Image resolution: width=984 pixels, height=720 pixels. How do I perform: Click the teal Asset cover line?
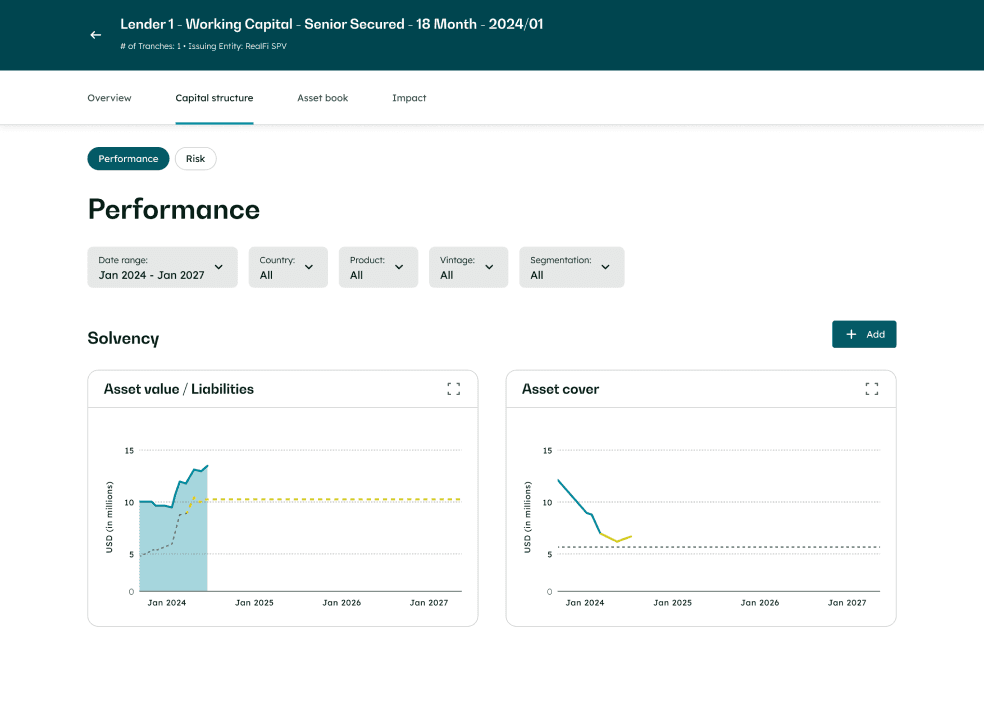point(572,496)
